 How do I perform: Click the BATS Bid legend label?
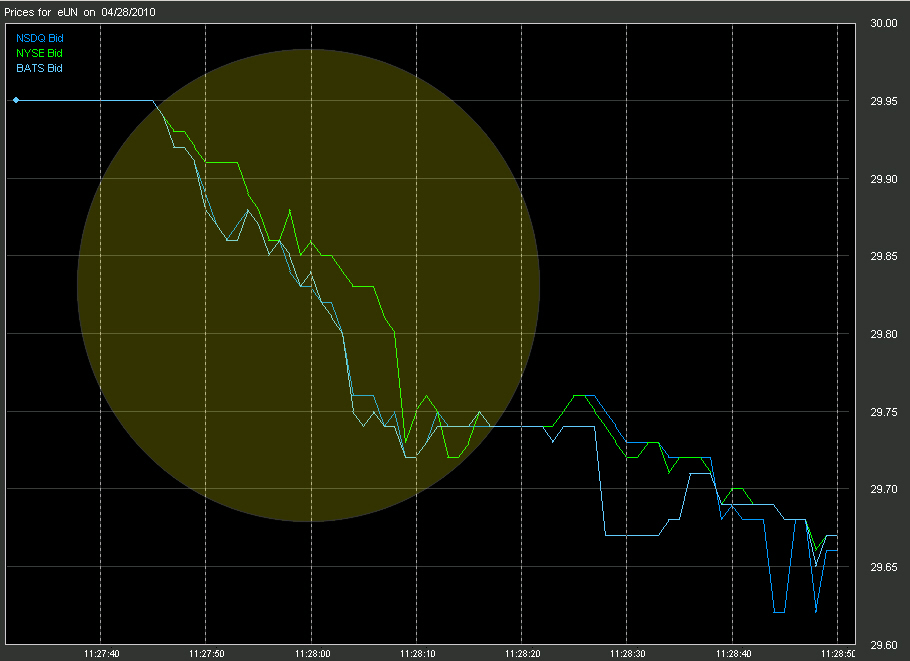tap(39, 68)
